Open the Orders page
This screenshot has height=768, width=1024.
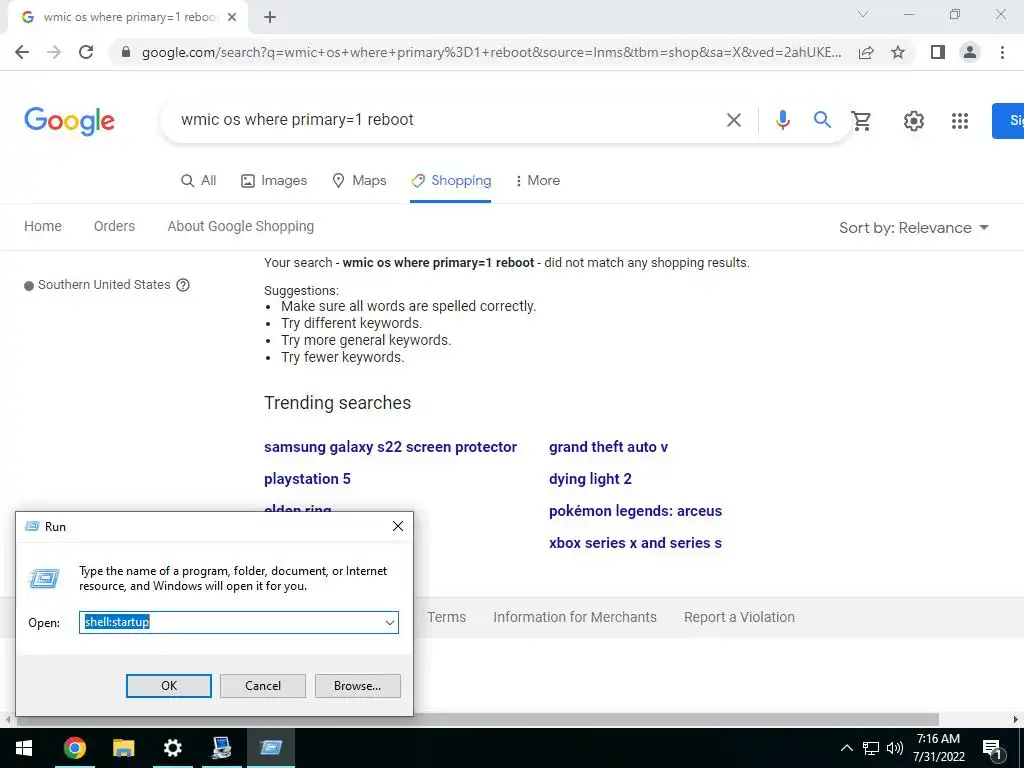point(114,227)
